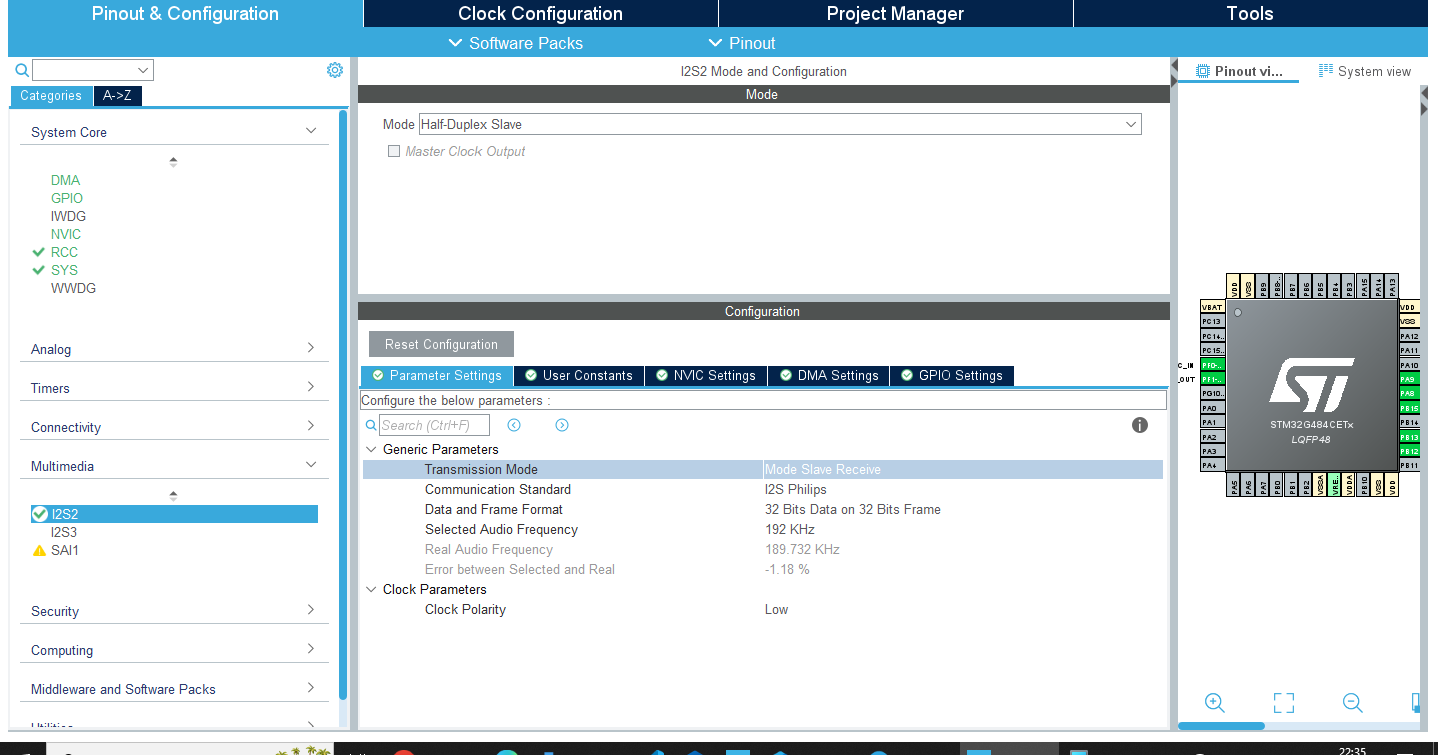
Task: Click the parameter search field
Action: click(x=434, y=425)
